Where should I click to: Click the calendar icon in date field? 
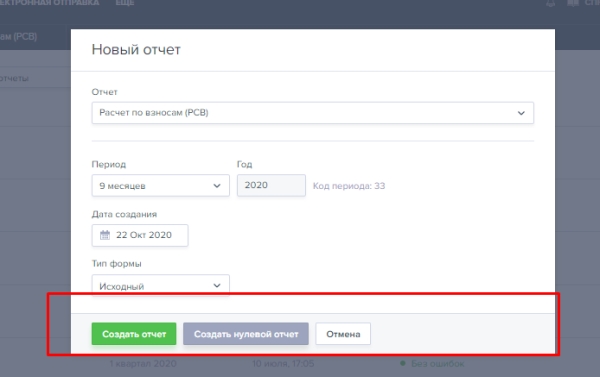point(105,235)
